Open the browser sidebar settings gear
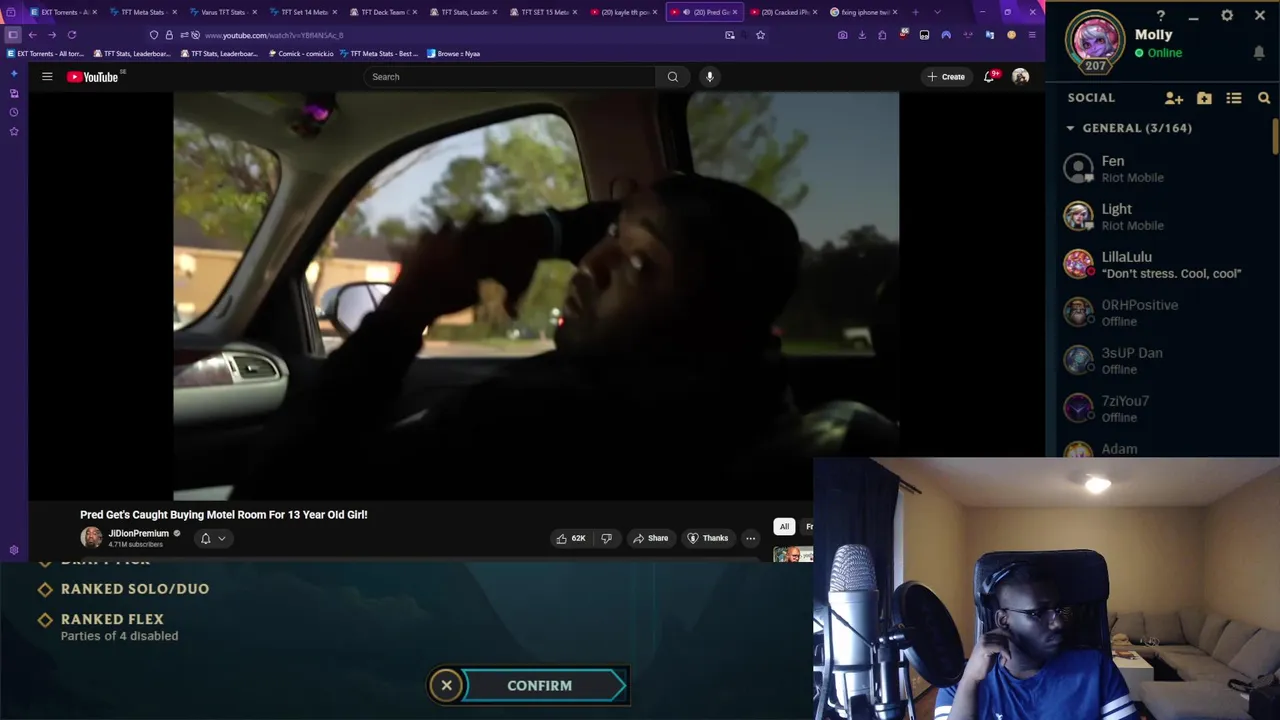 click(x=13, y=550)
